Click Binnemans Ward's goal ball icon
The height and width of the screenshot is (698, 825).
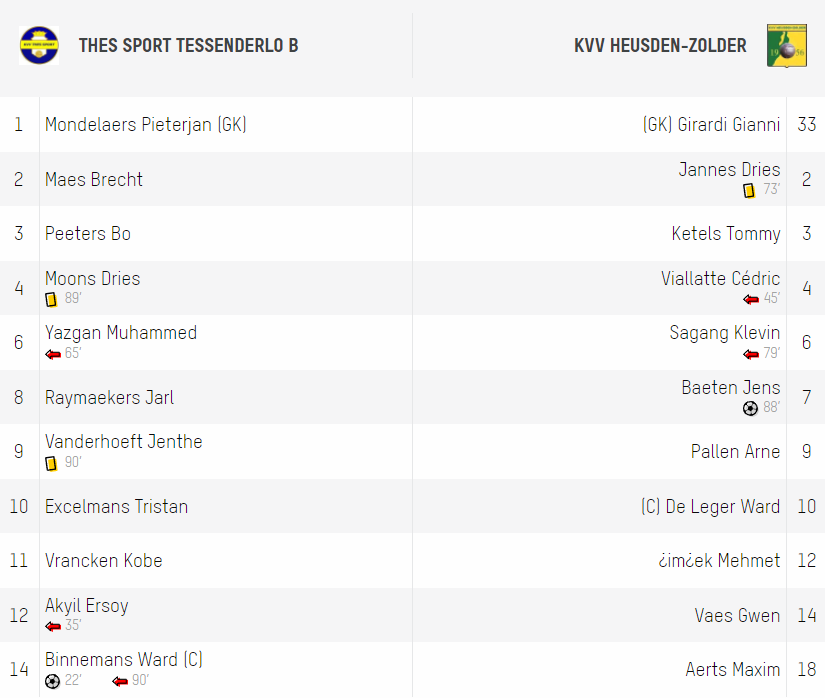tap(53, 681)
